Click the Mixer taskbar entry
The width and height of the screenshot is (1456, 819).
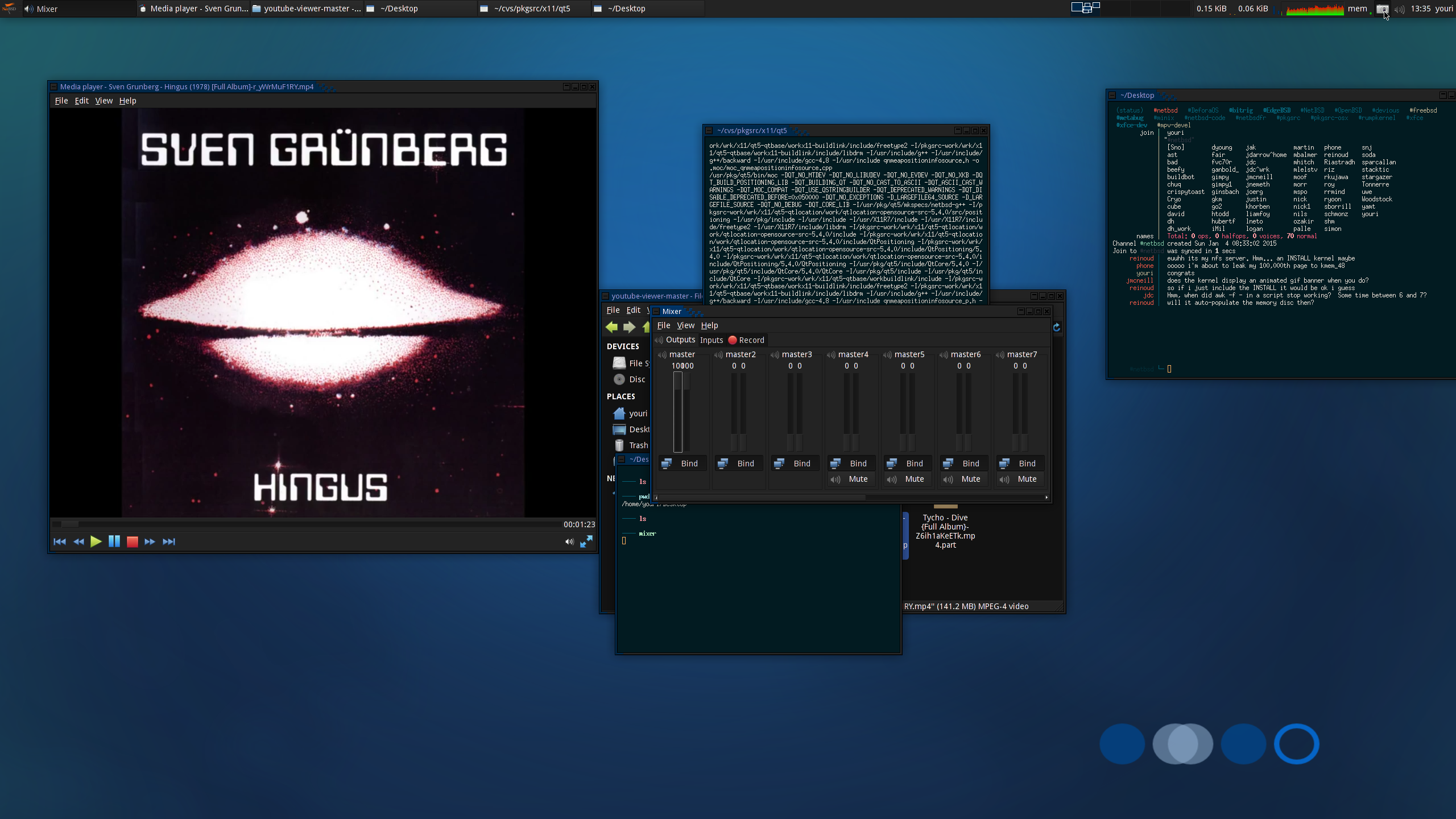tap(78, 9)
